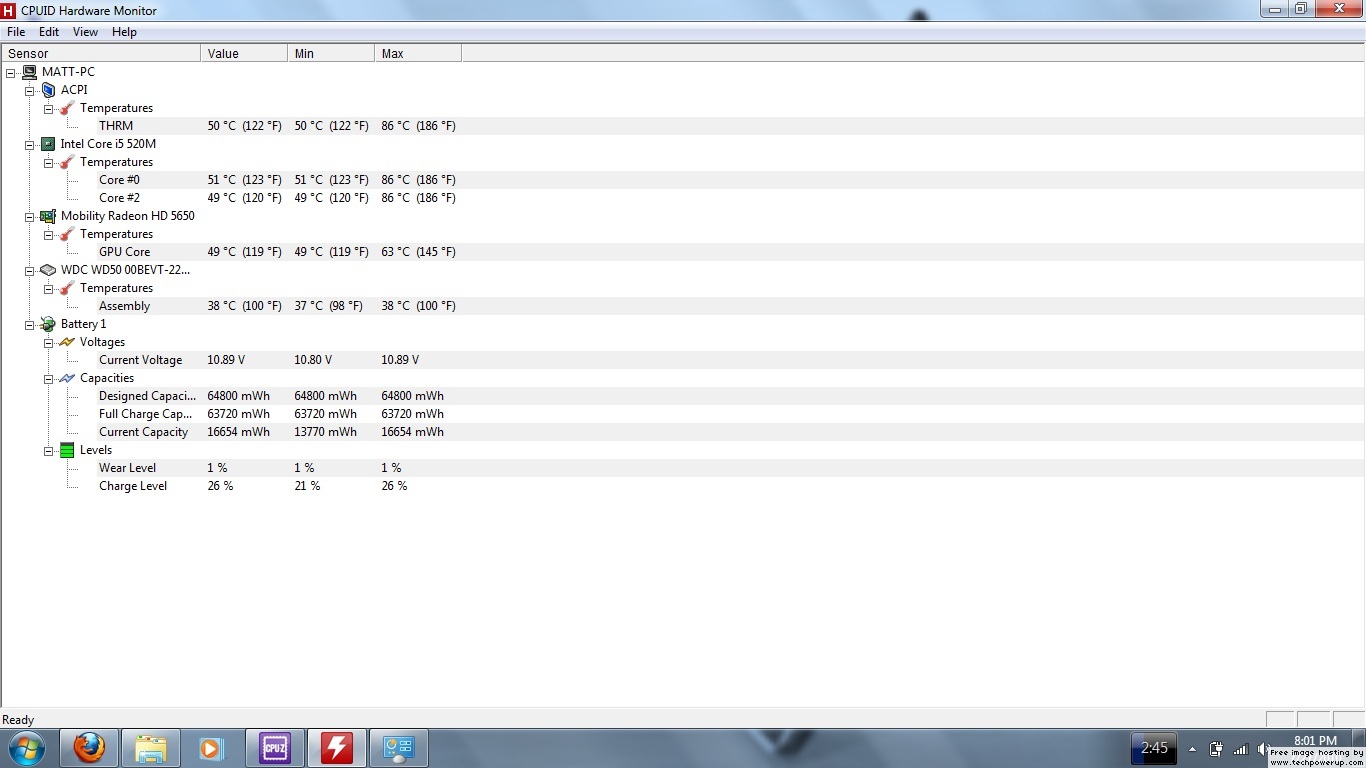Open the Edit menu

coord(49,32)
